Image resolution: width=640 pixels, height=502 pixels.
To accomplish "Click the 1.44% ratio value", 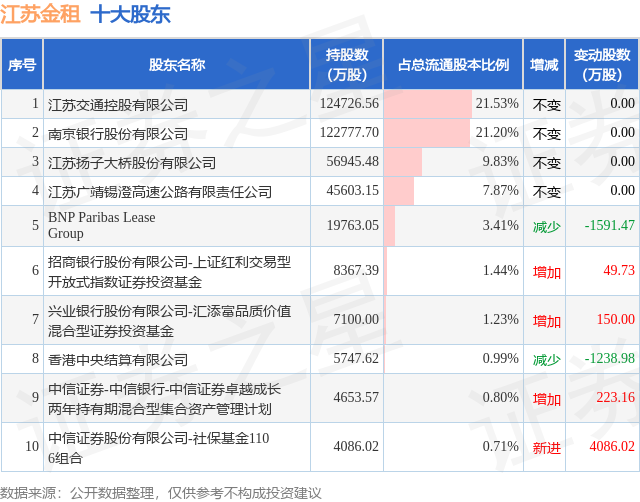I will pyautogui.click(x=500, y=270).
